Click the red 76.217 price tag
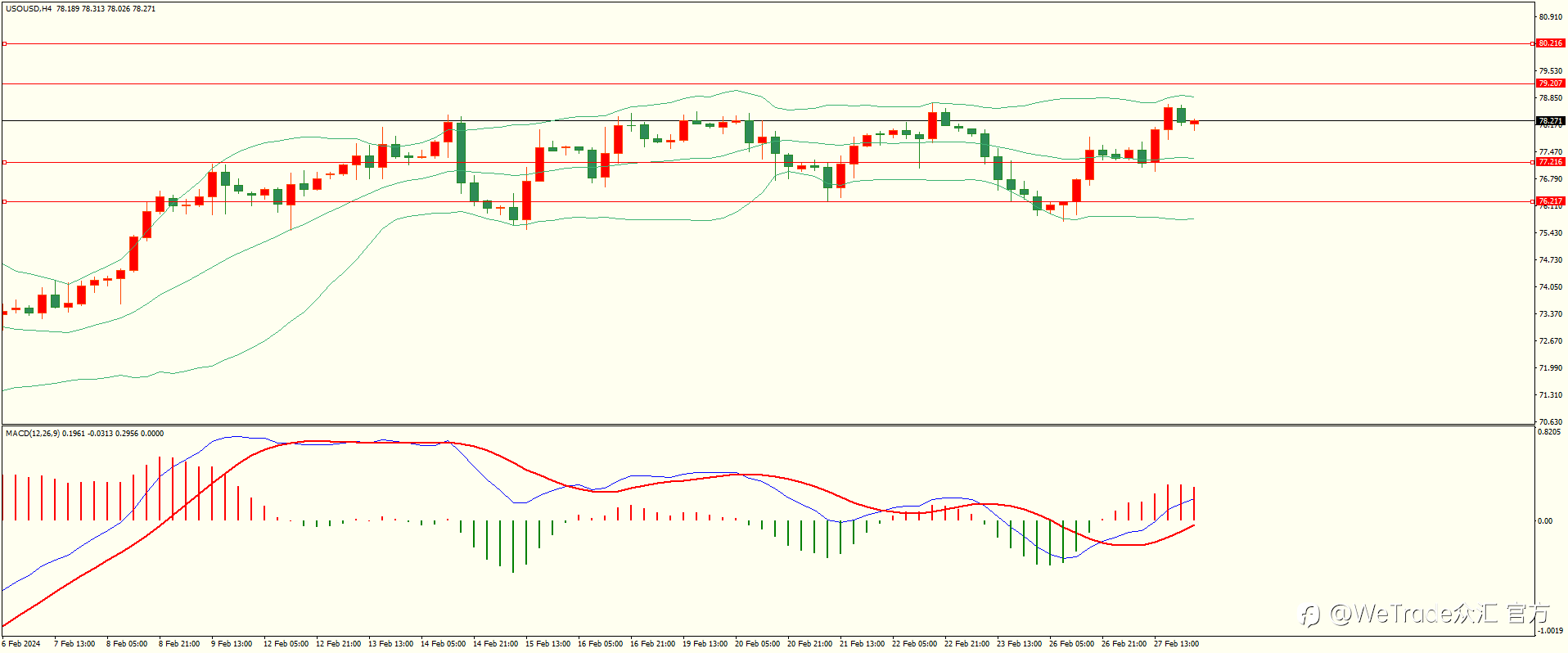Viewport: 1568px width, 653px height. [1550, 201]
